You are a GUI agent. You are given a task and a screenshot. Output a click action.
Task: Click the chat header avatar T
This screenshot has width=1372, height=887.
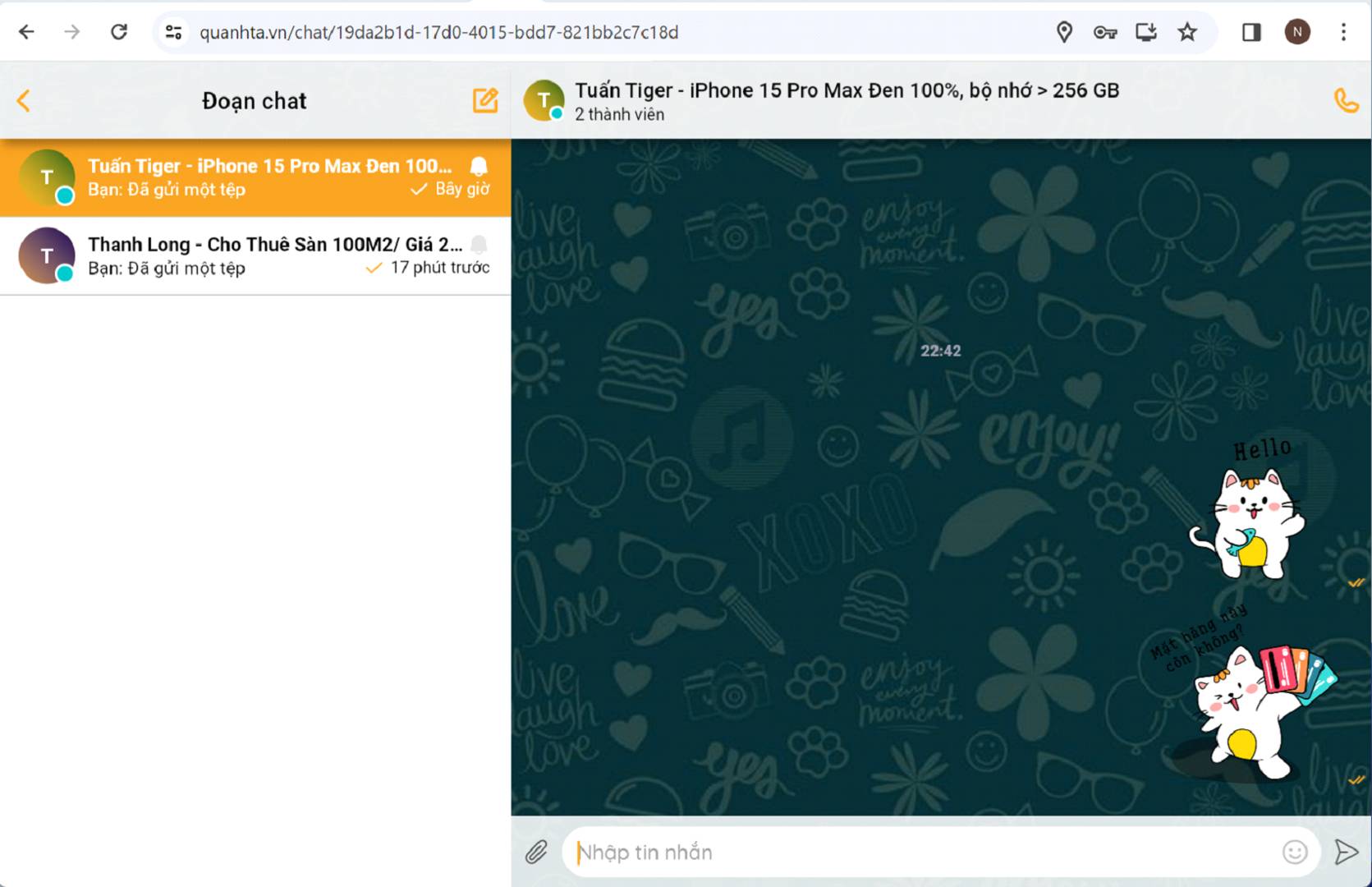(544, 100)
